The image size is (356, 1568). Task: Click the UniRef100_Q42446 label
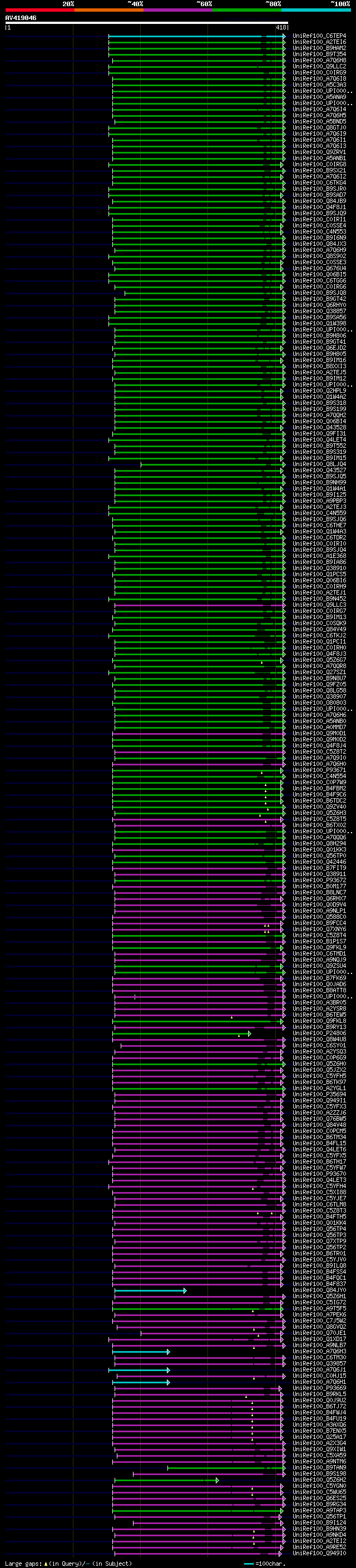point(319,862)
